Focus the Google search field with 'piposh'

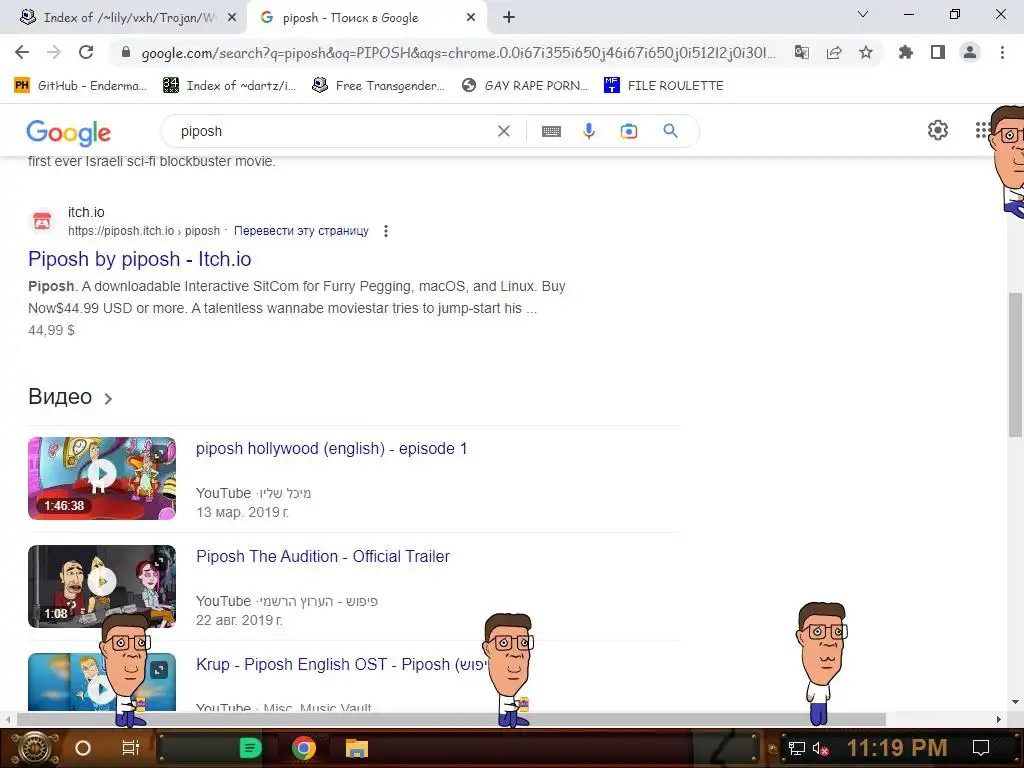pyautogui.click(x=333, y=131)
